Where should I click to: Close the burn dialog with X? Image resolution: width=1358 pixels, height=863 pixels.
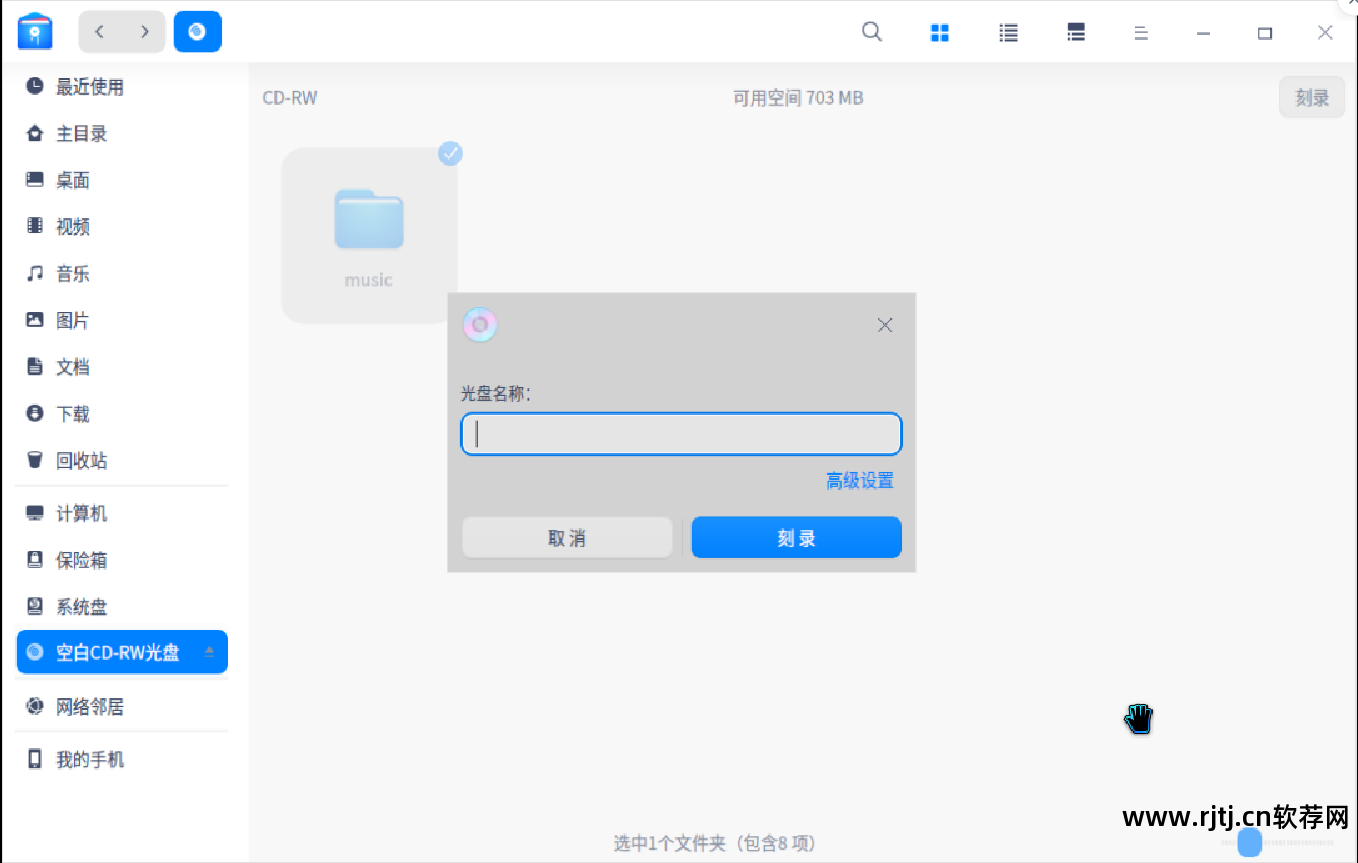click(885, 325)
